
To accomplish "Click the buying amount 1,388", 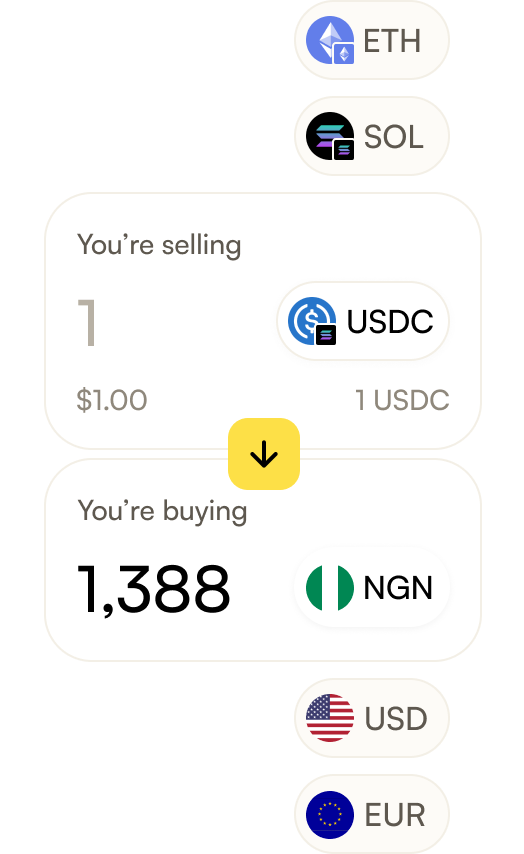I will point(154,589).
